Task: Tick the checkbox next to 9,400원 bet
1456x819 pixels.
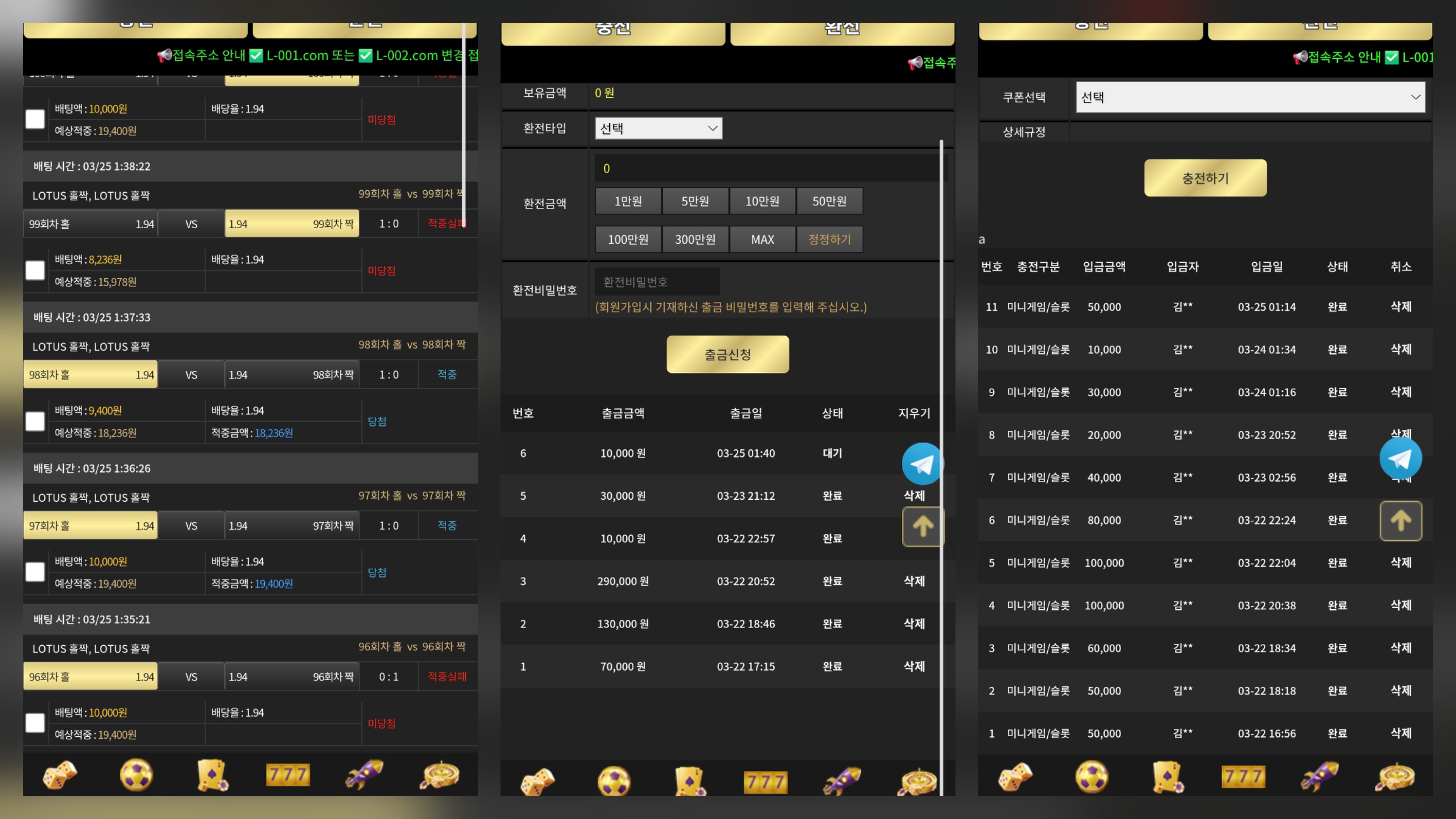Action: click(x=35, y=421)
